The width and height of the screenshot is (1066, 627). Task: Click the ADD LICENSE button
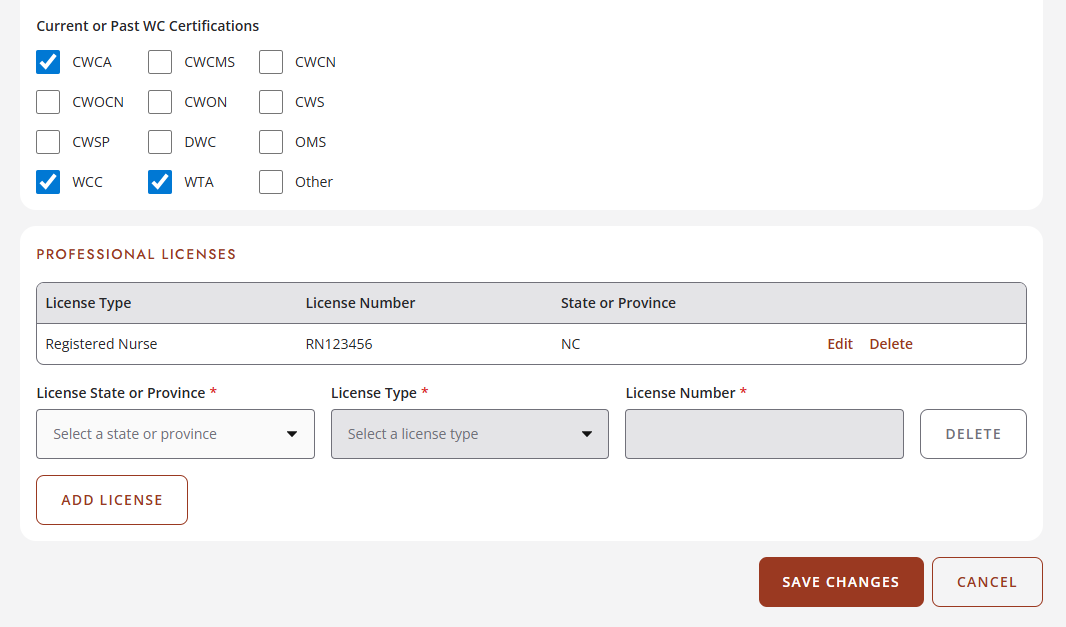[112, 500]
